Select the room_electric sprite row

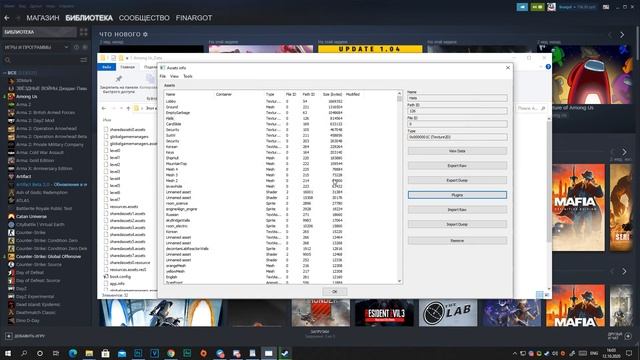point(281,226)
